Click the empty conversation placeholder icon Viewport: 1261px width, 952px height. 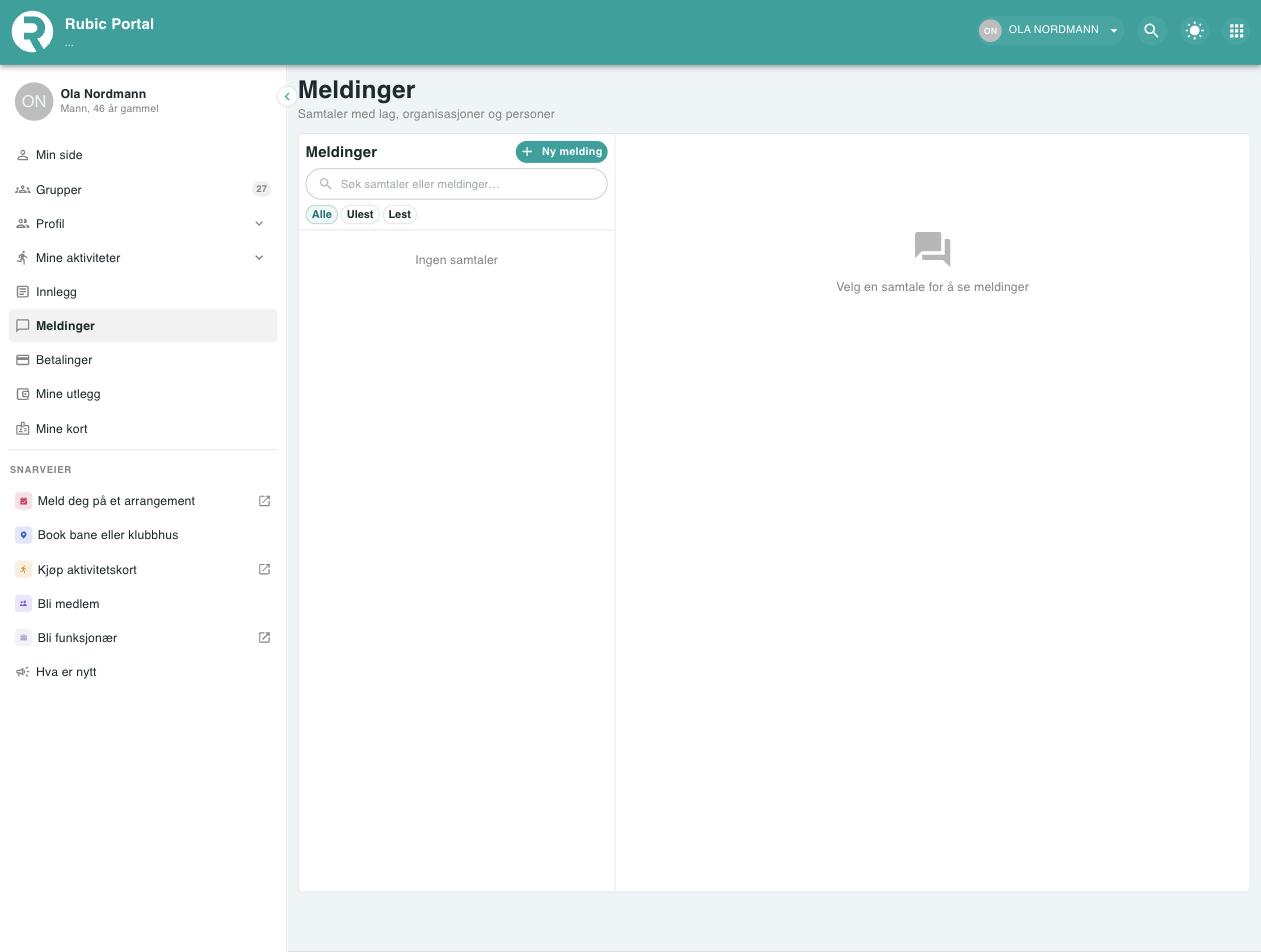(x=932, y=249)
